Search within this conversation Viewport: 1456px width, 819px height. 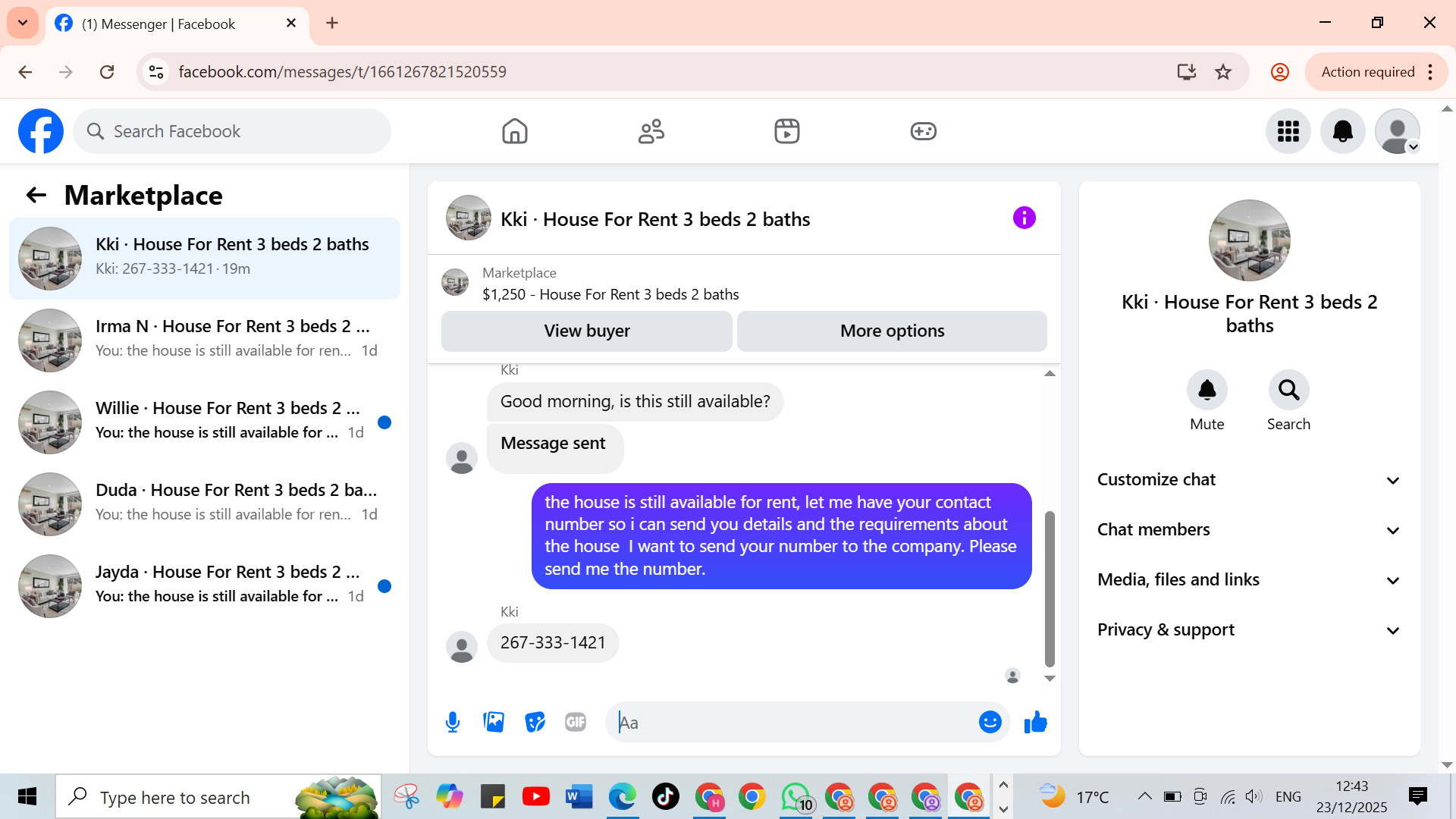tap(1288, 391)
